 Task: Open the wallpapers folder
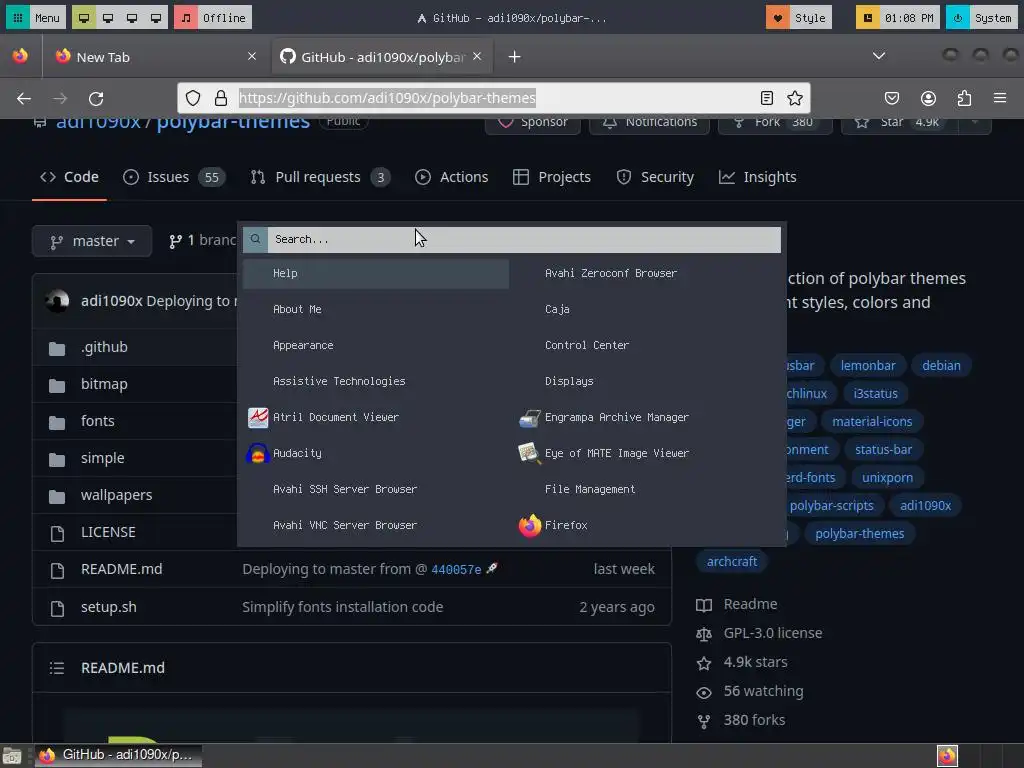pyautogui.click(x=116, y=495)
